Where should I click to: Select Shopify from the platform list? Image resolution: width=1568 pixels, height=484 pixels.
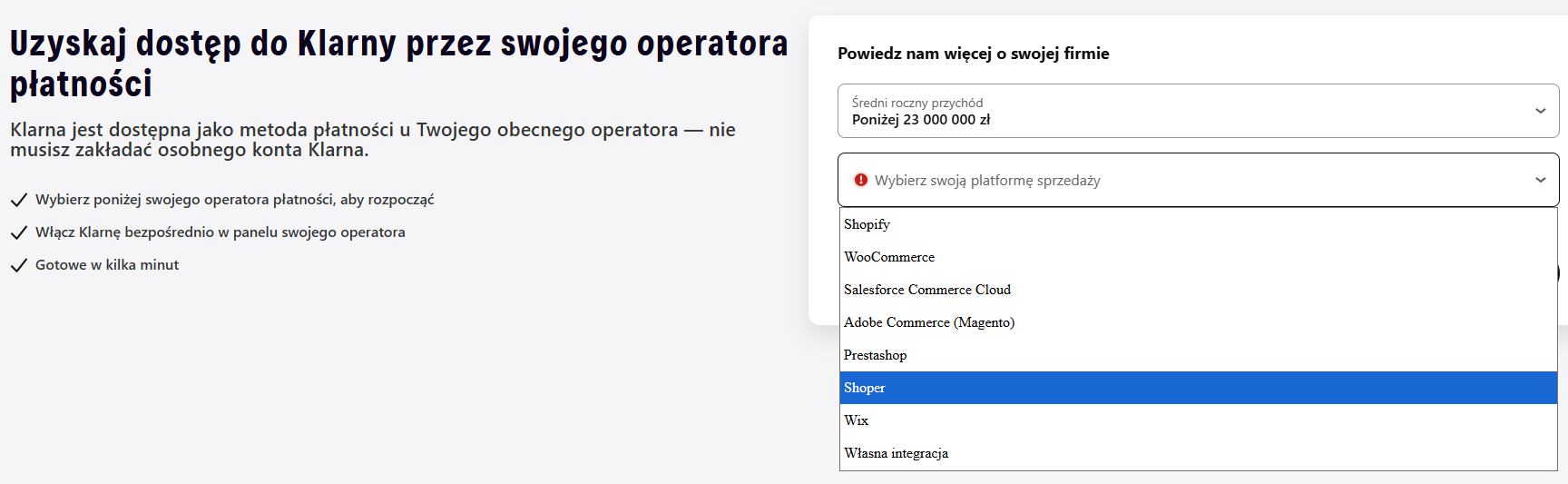(1198, 224)
